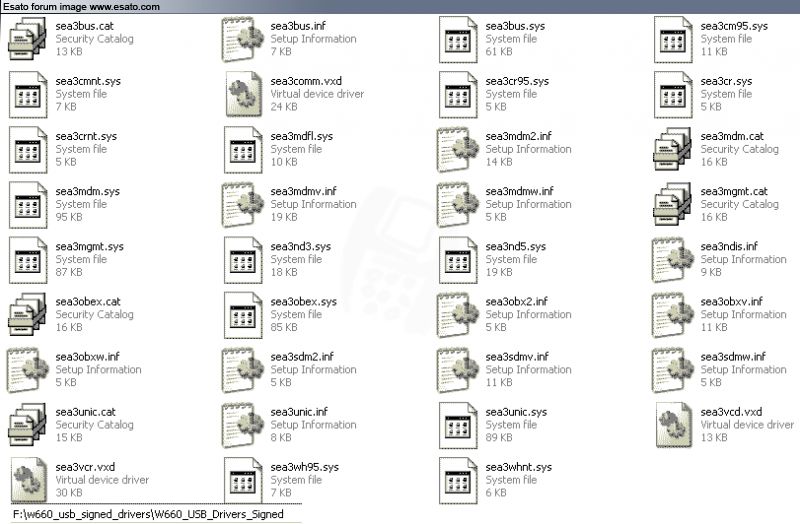Select the sea3cmnt.sys file icon
The width and height of the screenshot is (800, 524).
click(28, 95)
